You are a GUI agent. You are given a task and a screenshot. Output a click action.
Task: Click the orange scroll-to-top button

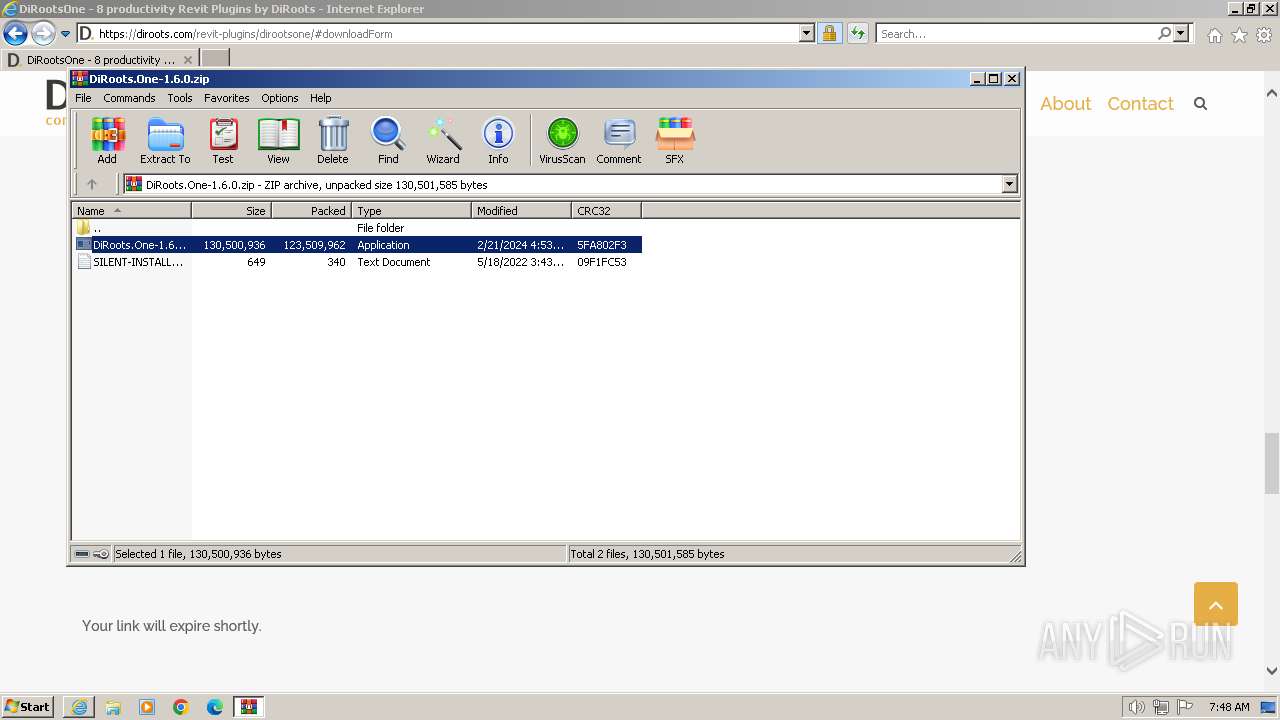point(1216,604)
